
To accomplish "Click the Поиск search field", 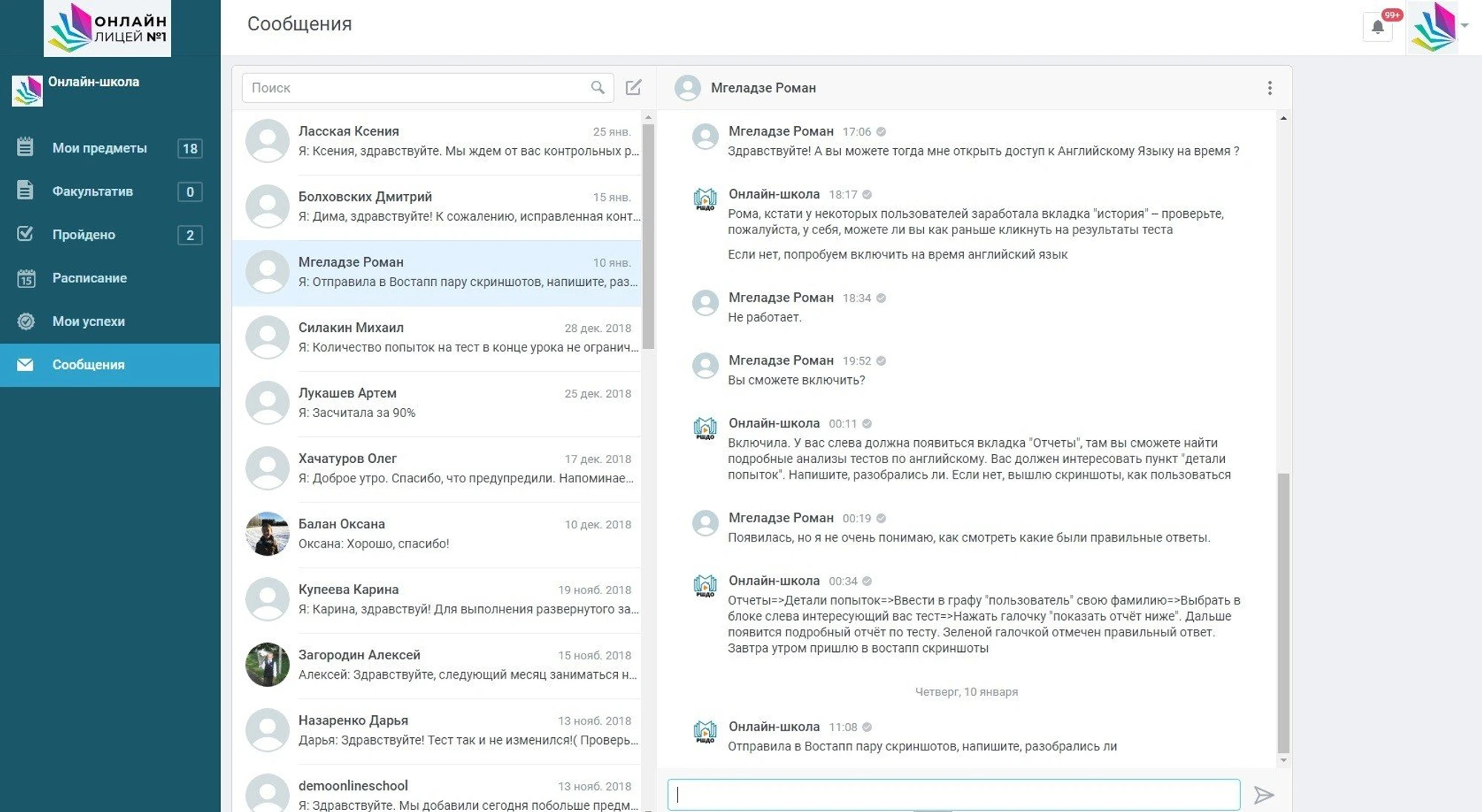I will [428, 87].
